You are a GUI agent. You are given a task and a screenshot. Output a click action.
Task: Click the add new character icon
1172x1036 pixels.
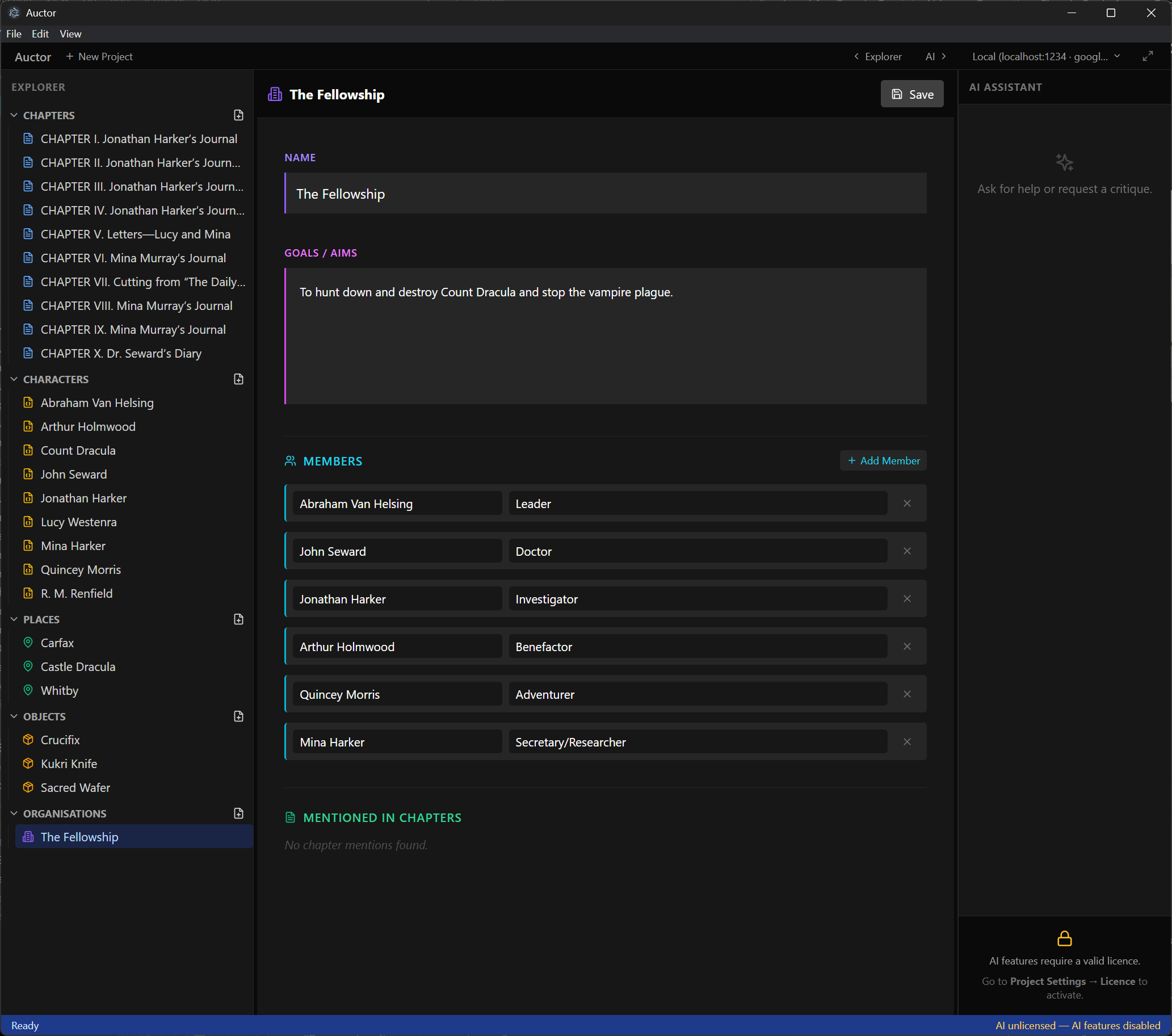click(x=238, y=379)
